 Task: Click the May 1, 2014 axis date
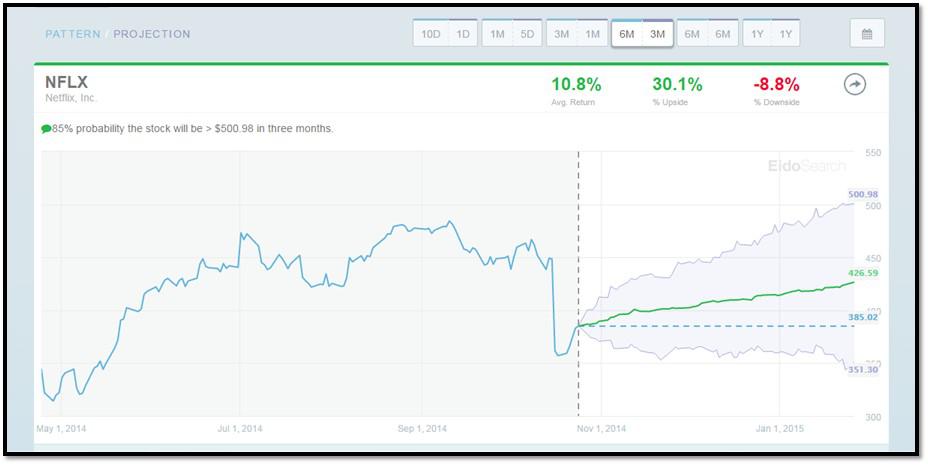click(x=61, y=428)
